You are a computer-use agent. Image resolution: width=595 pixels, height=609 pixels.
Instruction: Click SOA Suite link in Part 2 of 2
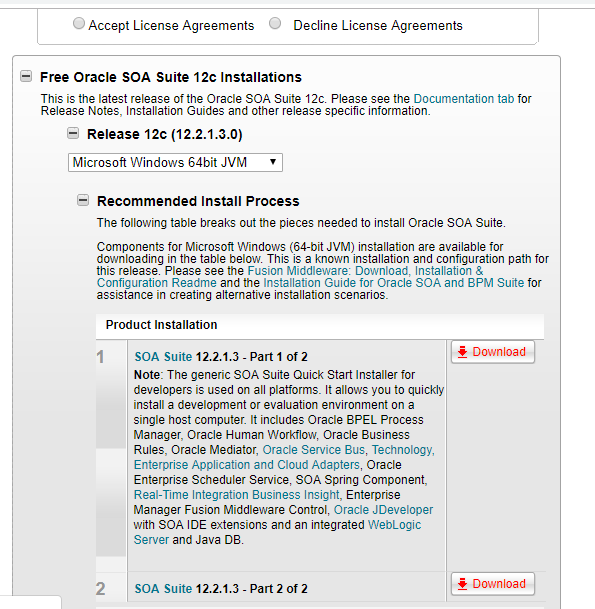coord(163,588)
